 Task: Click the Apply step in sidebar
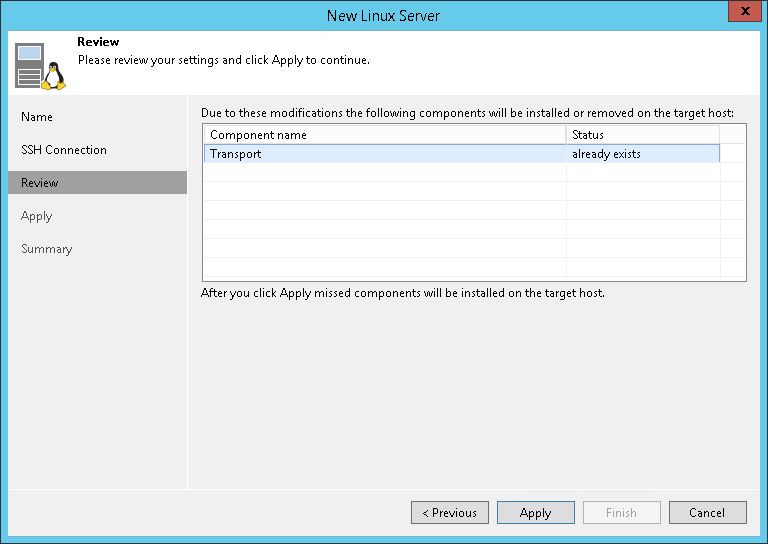[x=36, y=216]
